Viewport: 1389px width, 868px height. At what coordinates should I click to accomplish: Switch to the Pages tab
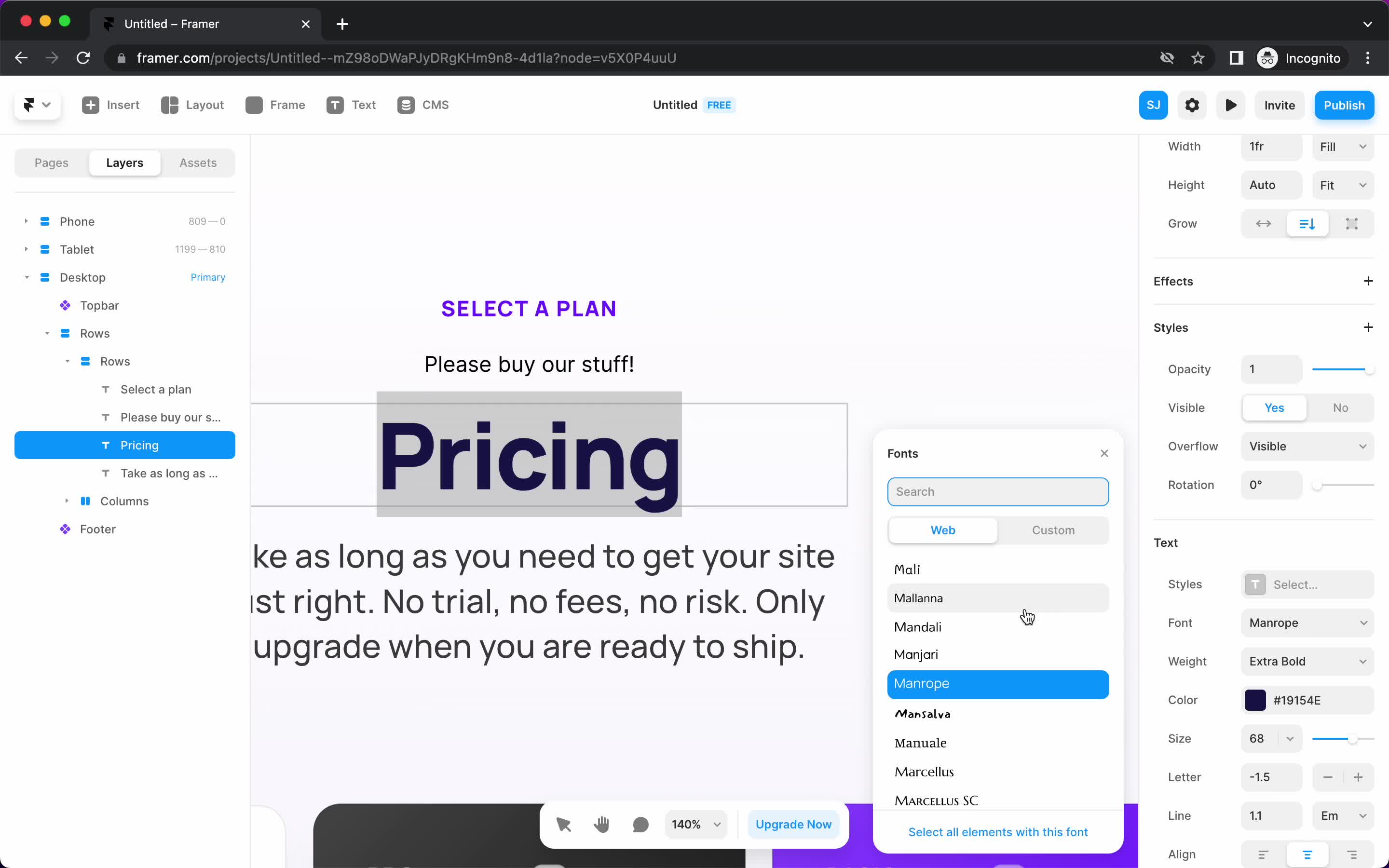[x=51, y=162]
